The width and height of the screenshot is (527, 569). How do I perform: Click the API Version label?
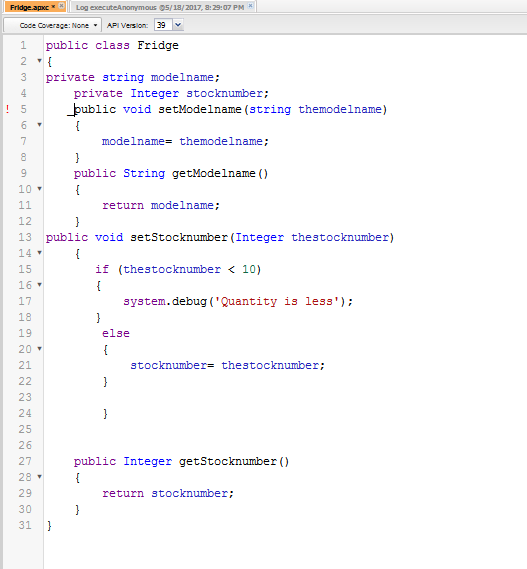(127, 25)
